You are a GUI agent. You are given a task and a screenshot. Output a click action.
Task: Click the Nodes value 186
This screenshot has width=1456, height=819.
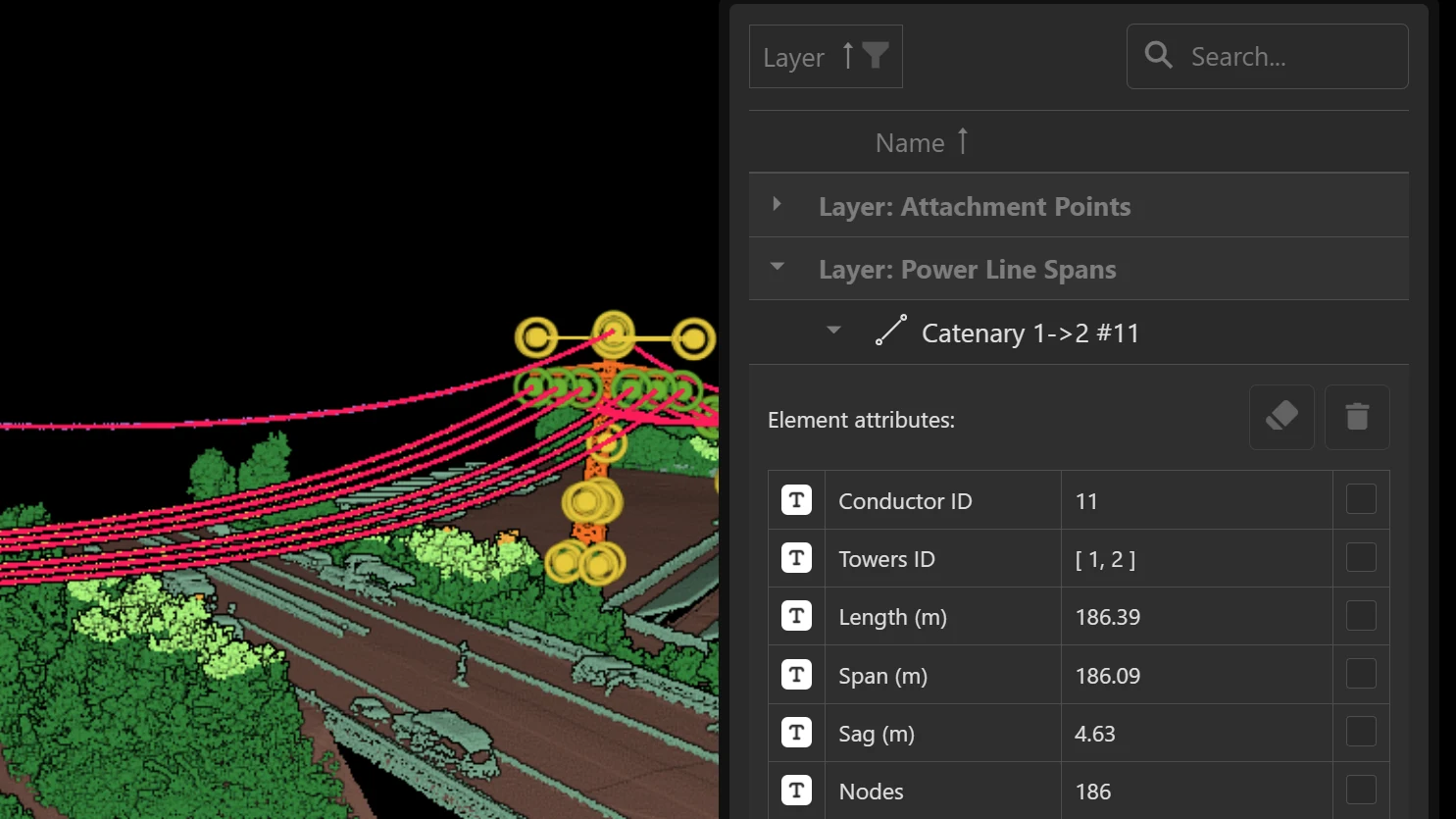[x=1093, y=792]
